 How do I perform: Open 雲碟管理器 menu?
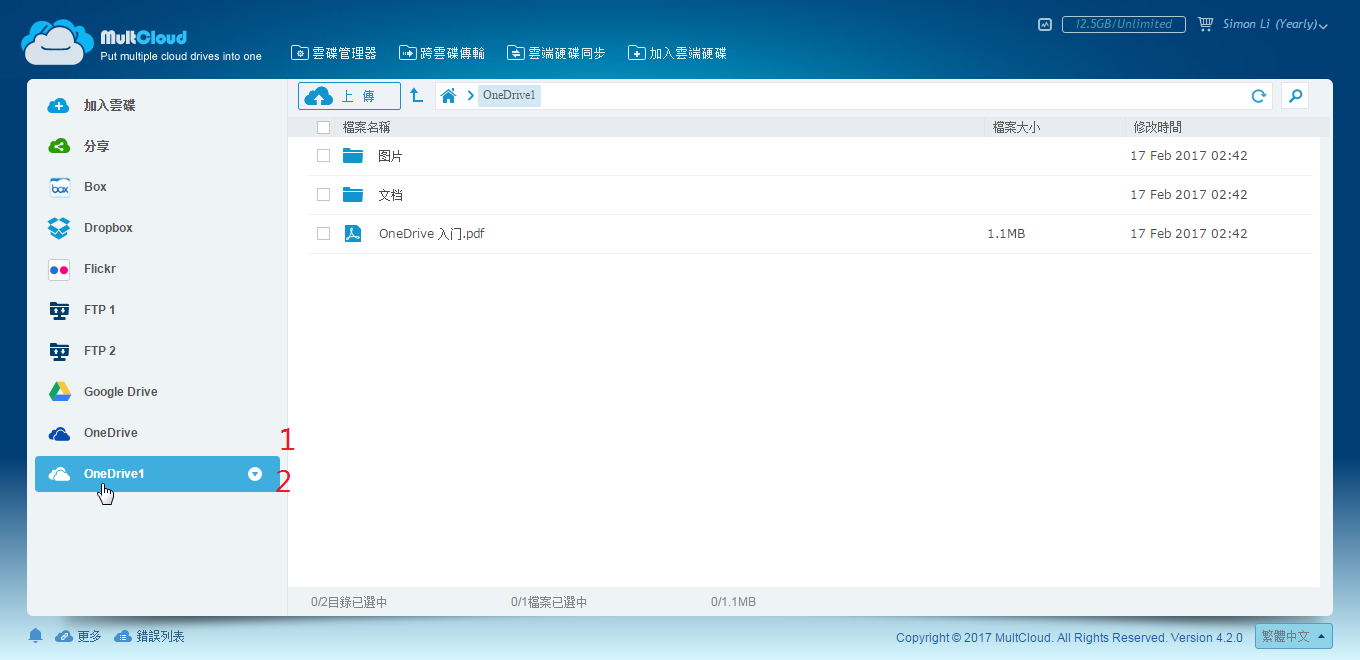pos(334,53)
